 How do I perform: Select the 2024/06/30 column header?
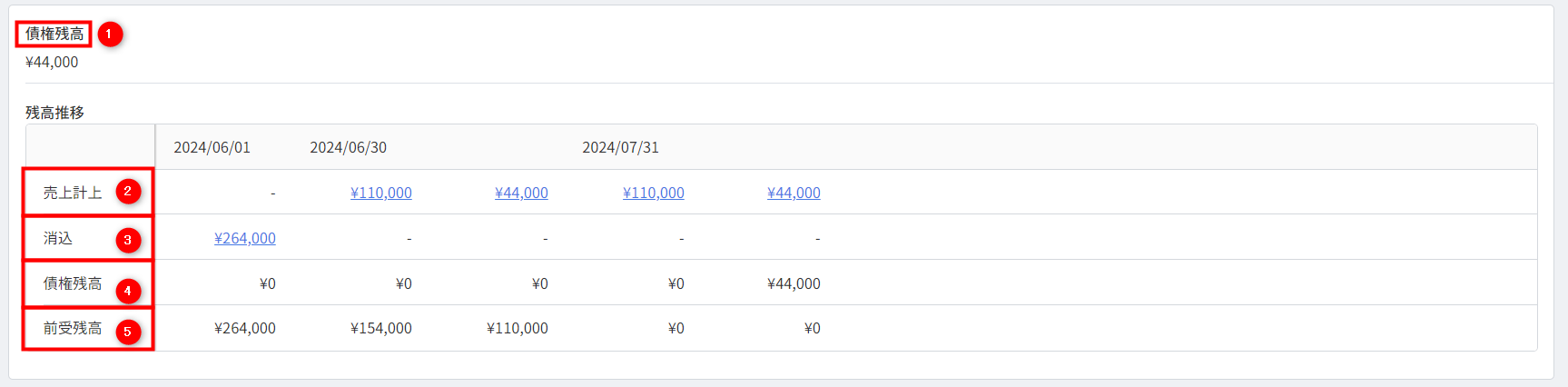pyautogui.click(x=348, y=147)
